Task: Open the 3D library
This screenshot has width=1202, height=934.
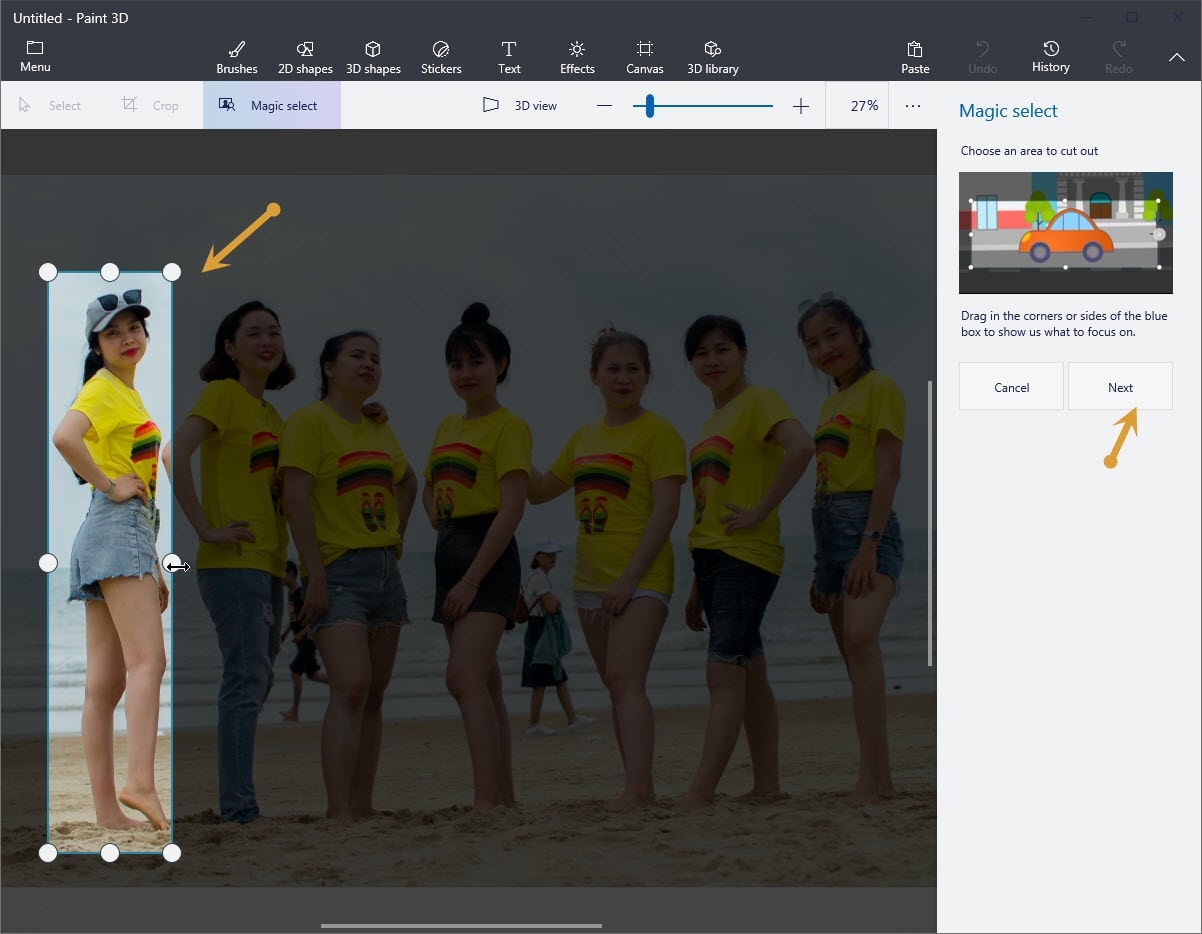Action: click(713, 57)
